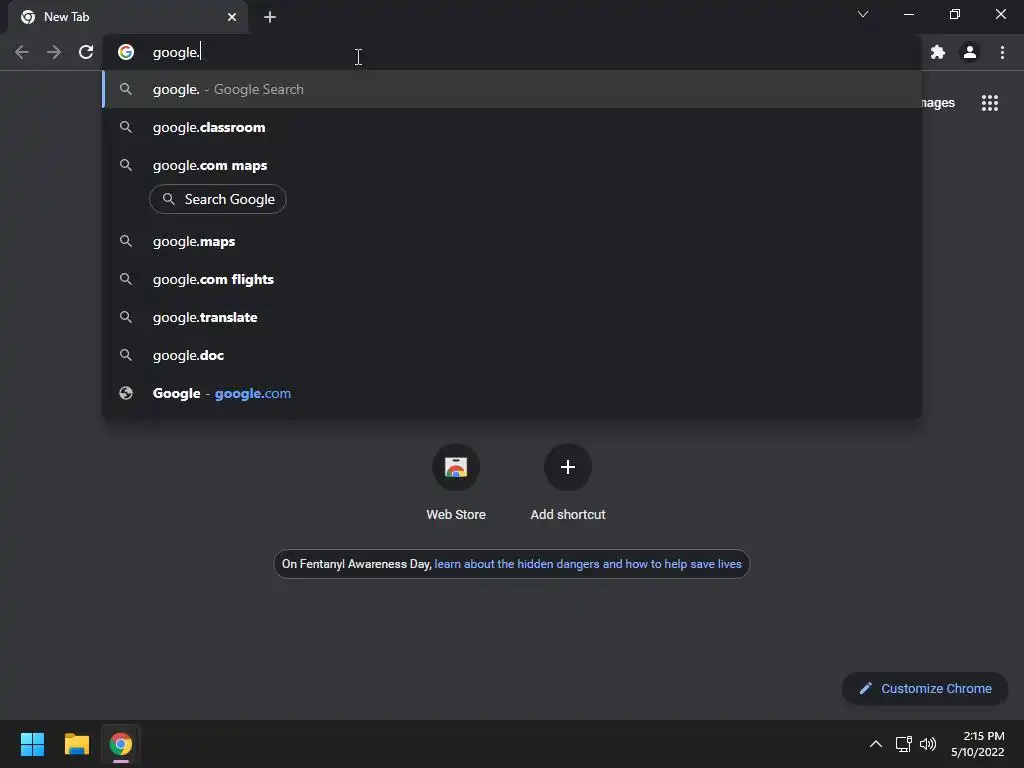The image size is (1024, 768).
Task: Open a new tab with plus button
Action: [x=270, y=17]
